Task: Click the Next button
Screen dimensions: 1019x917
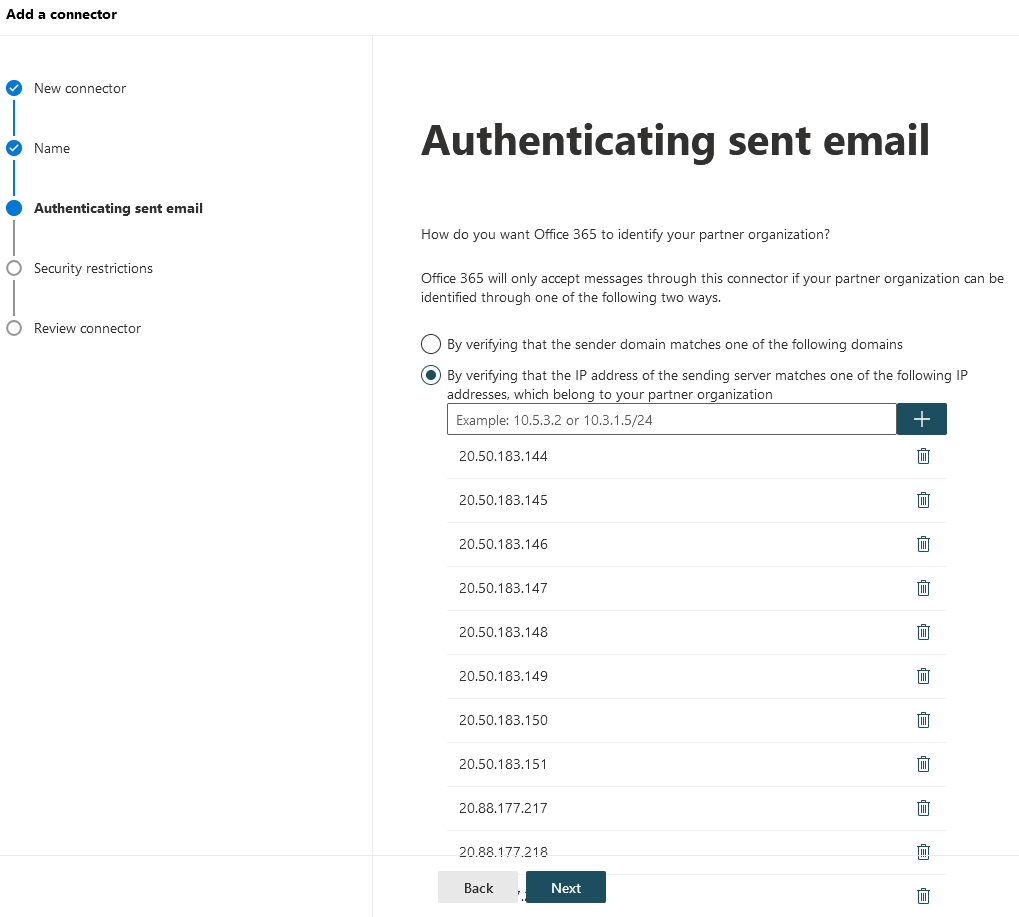Action: point(565,888)
